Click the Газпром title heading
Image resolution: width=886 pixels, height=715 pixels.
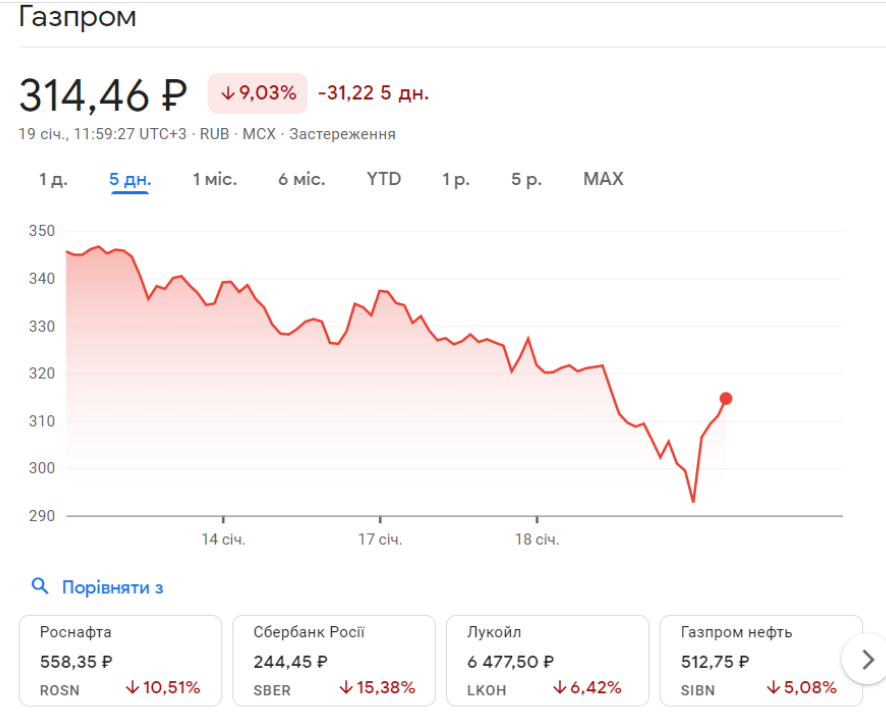78,17
